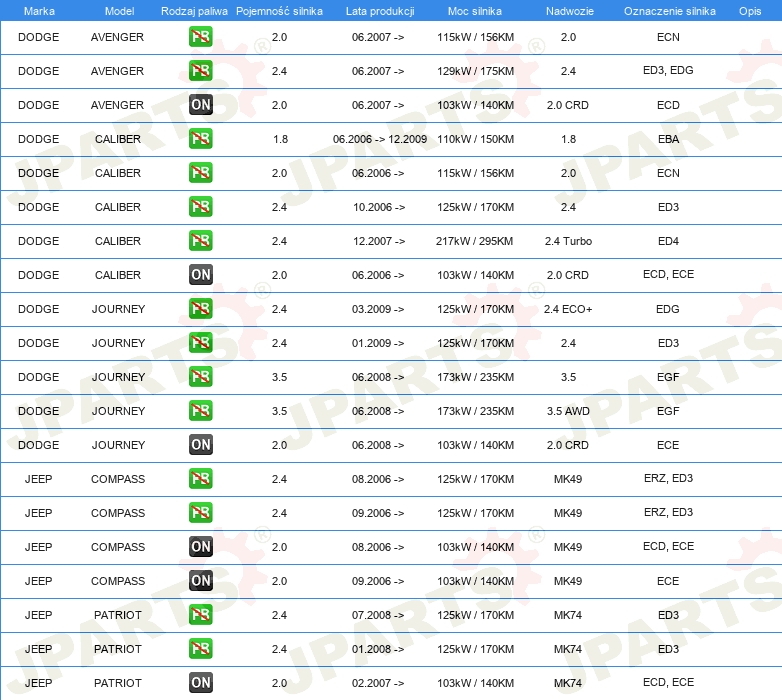
Task: Select 'DODGE' in Caliber 2.4 Turbo row
Action: [38, 241]
